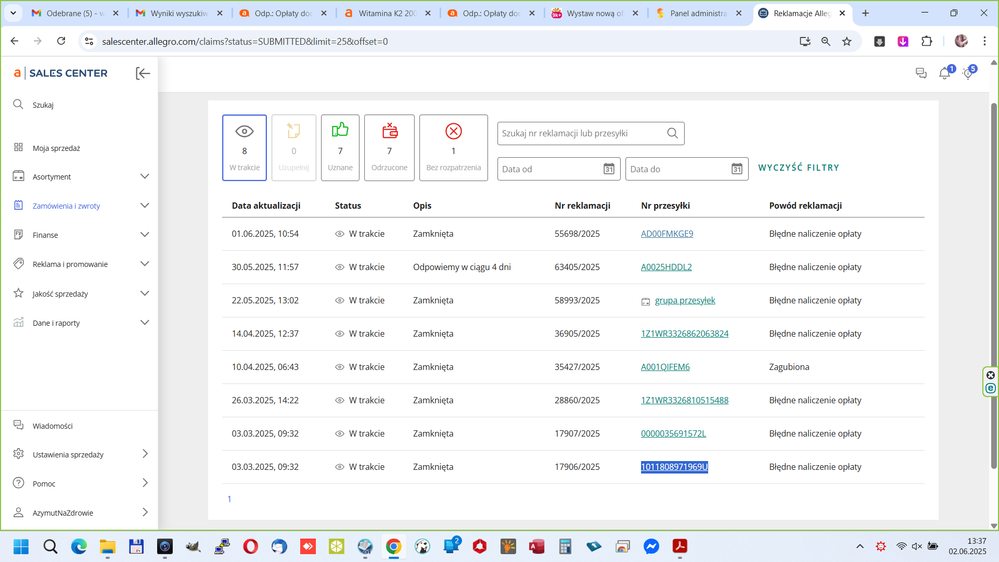Open Windows taskbar search

pos(50,547)
